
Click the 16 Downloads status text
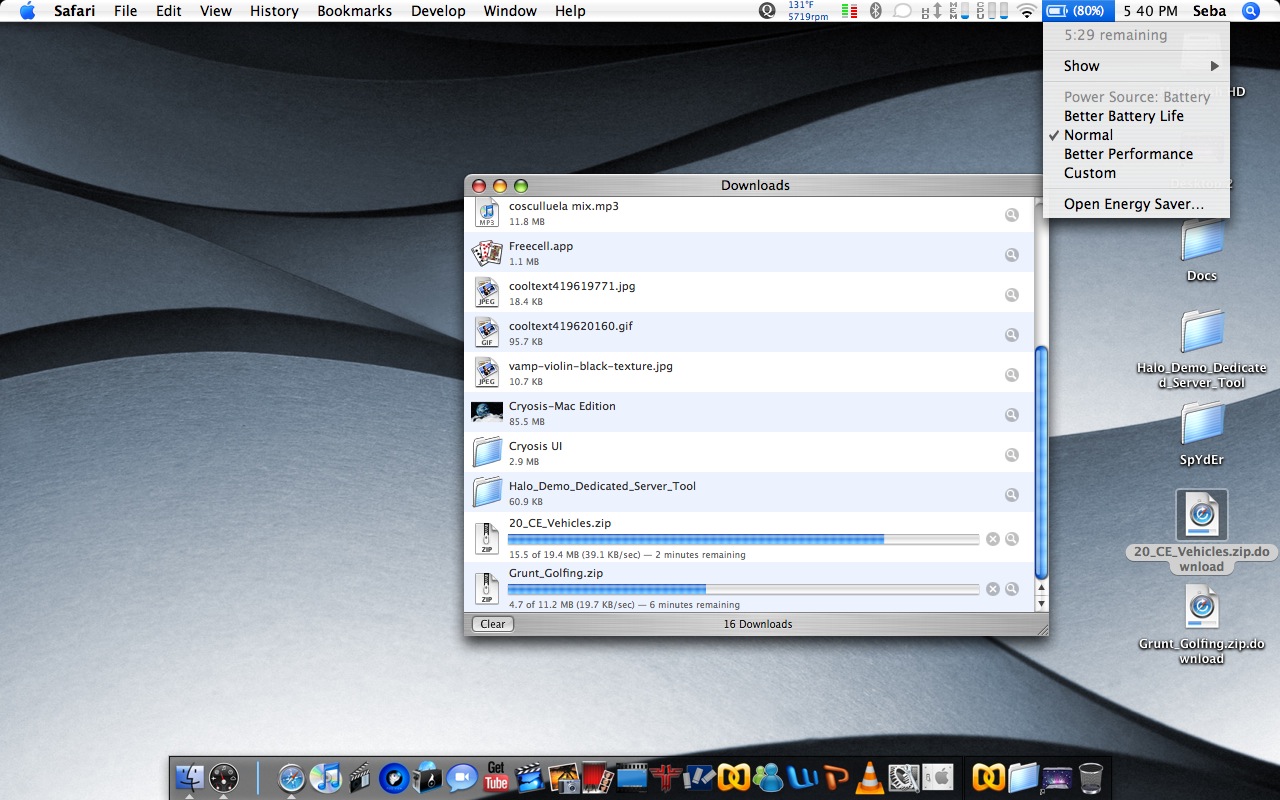click(758, 624)
